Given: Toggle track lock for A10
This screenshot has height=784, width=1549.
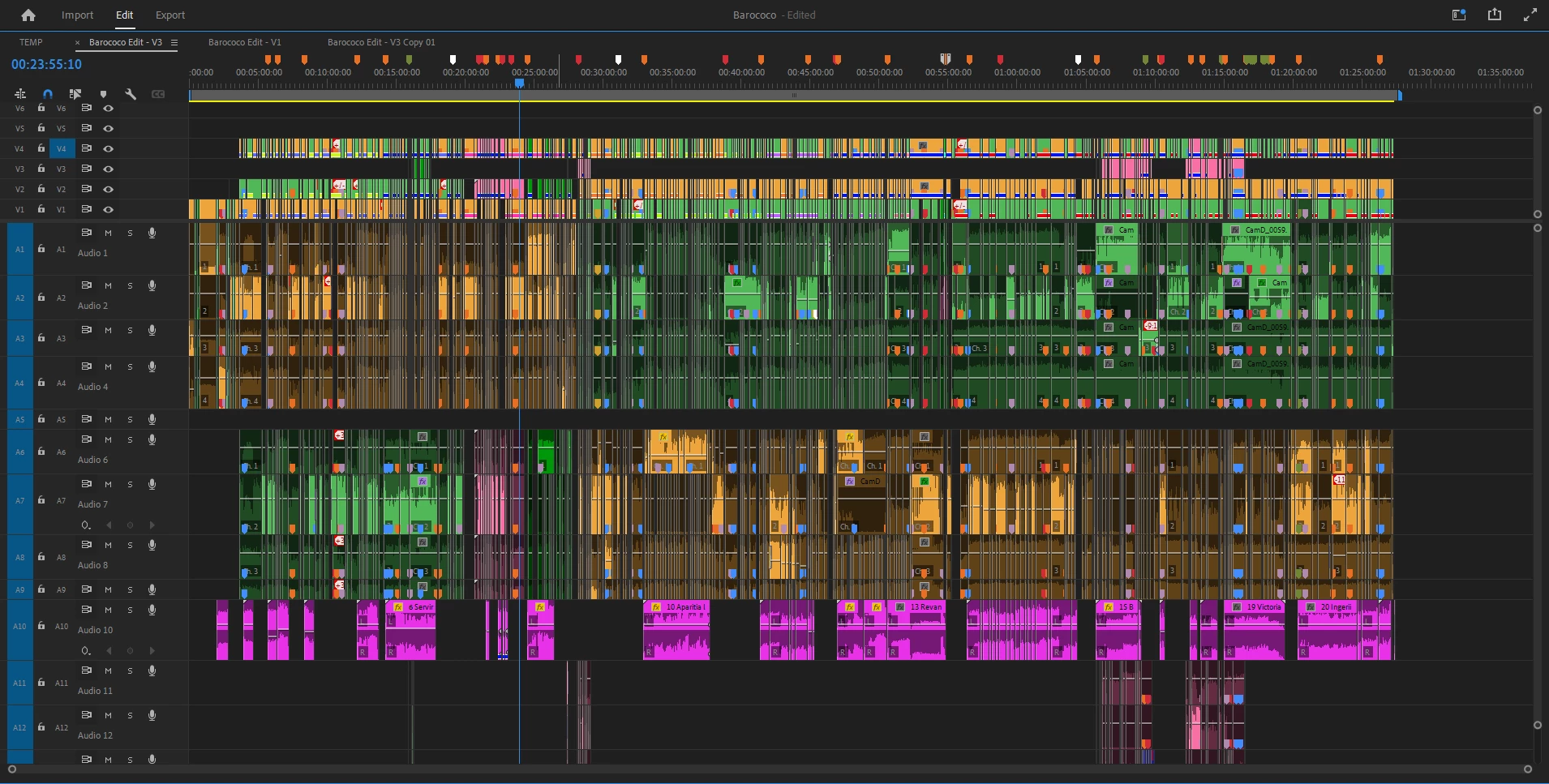Looking at the screenshot, I should pyautogui.click(x=41, y=626).
